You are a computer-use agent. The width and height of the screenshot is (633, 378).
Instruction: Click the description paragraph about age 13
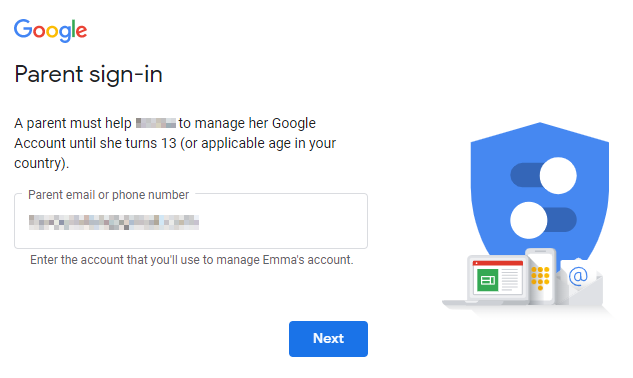(x=175, y=143)
